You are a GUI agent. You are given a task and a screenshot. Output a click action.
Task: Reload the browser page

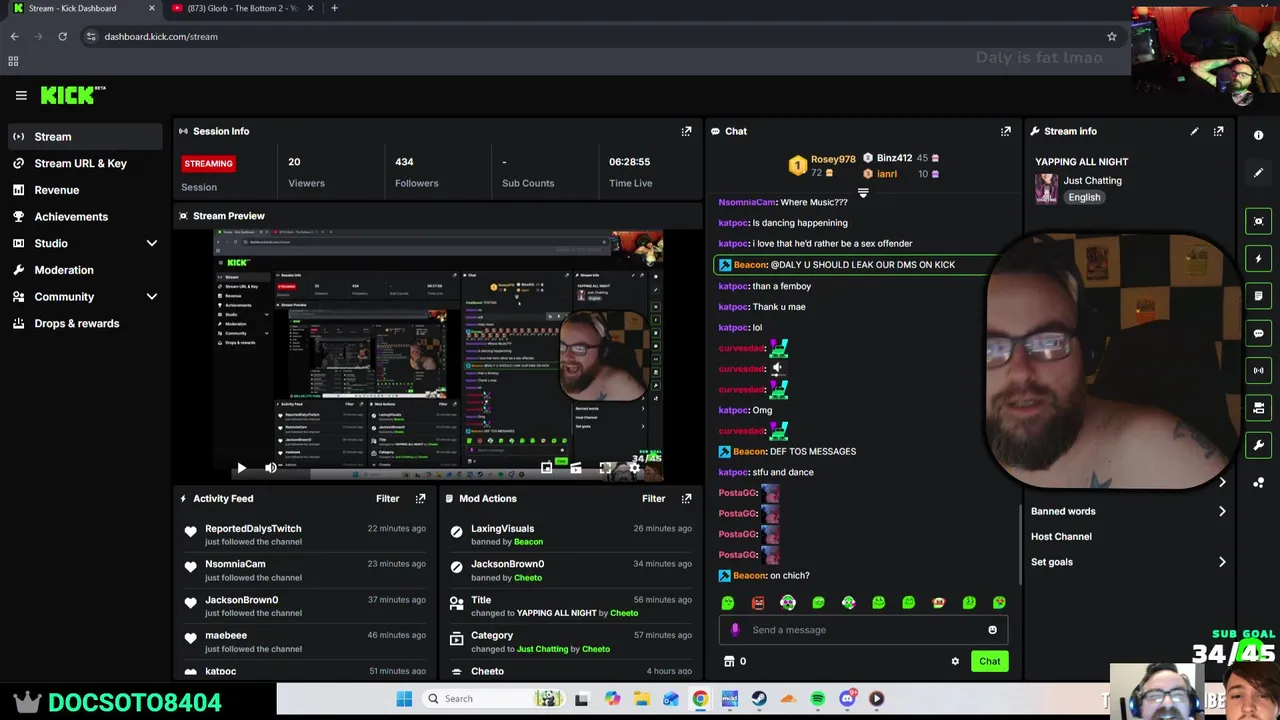click(62, 36)
